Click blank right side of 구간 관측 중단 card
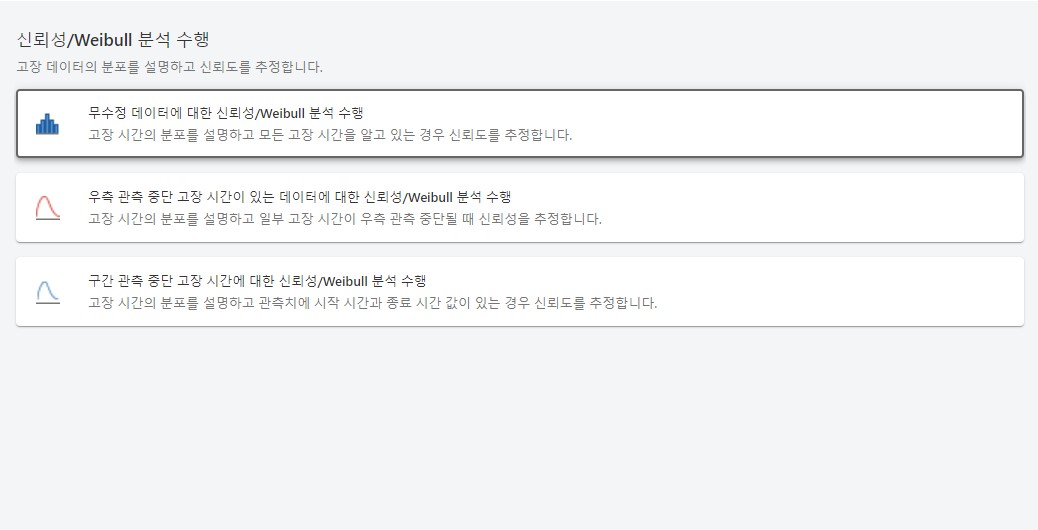The image size is (1038, 530). pyautogui.click(x=850, y=291)
